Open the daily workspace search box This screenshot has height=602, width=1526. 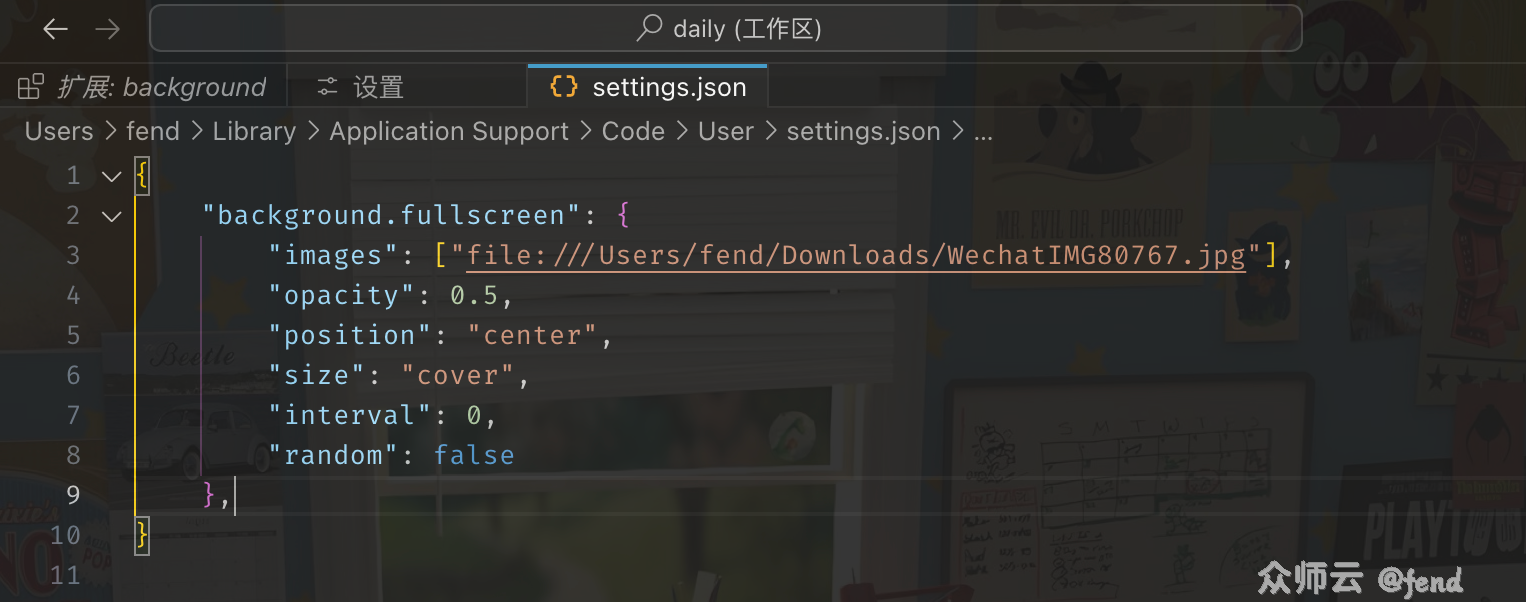coord(726,28)
